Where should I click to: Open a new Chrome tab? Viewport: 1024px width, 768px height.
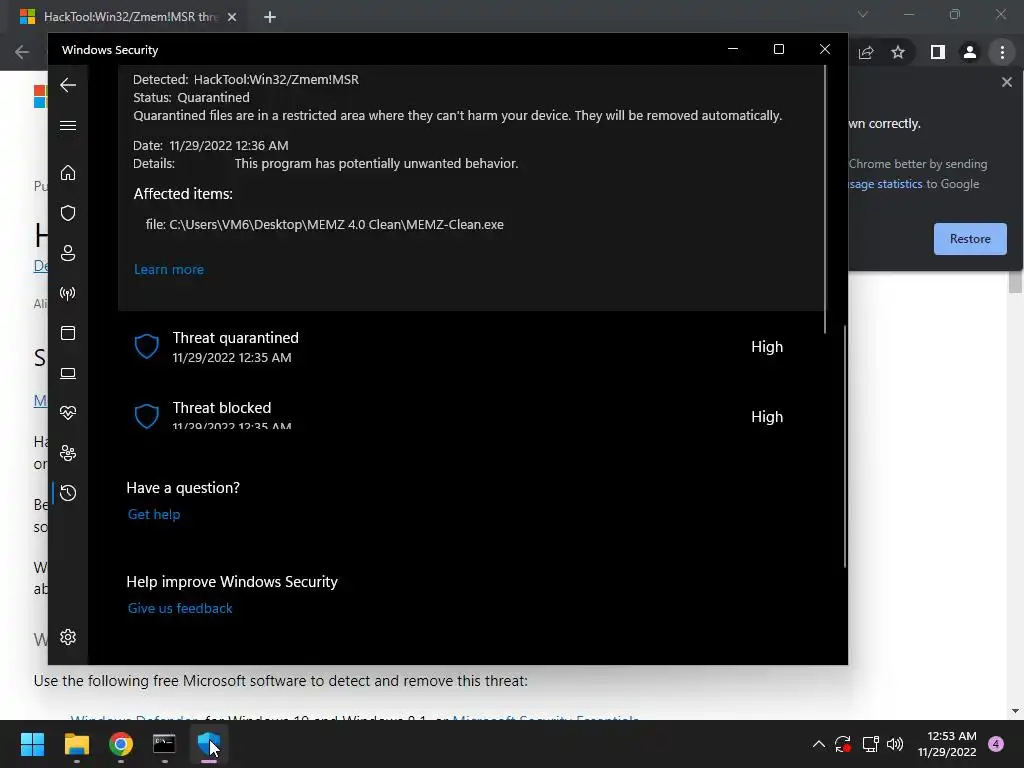[270, 17]
